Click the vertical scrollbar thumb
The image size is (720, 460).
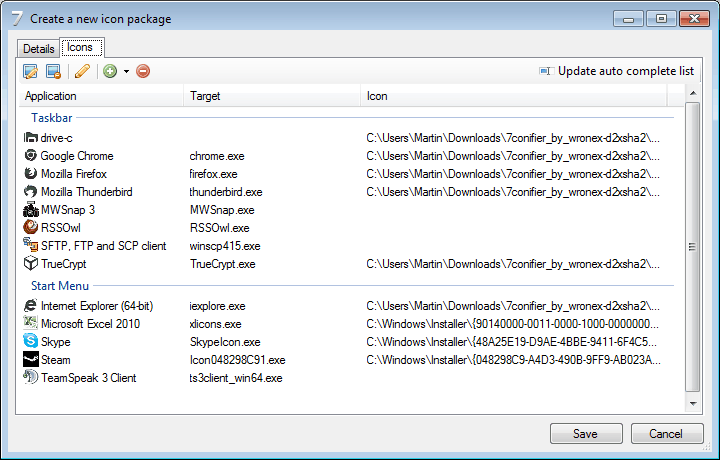point(692,247)
